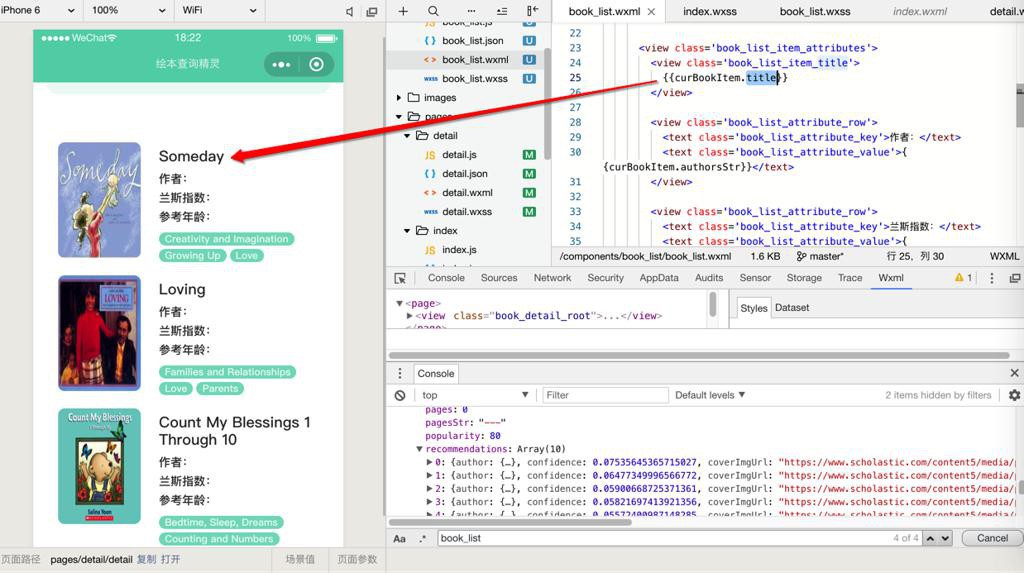Screen dimensions: 1024x573
Task: Click the add new file plus icon
Action: point(403,11)
